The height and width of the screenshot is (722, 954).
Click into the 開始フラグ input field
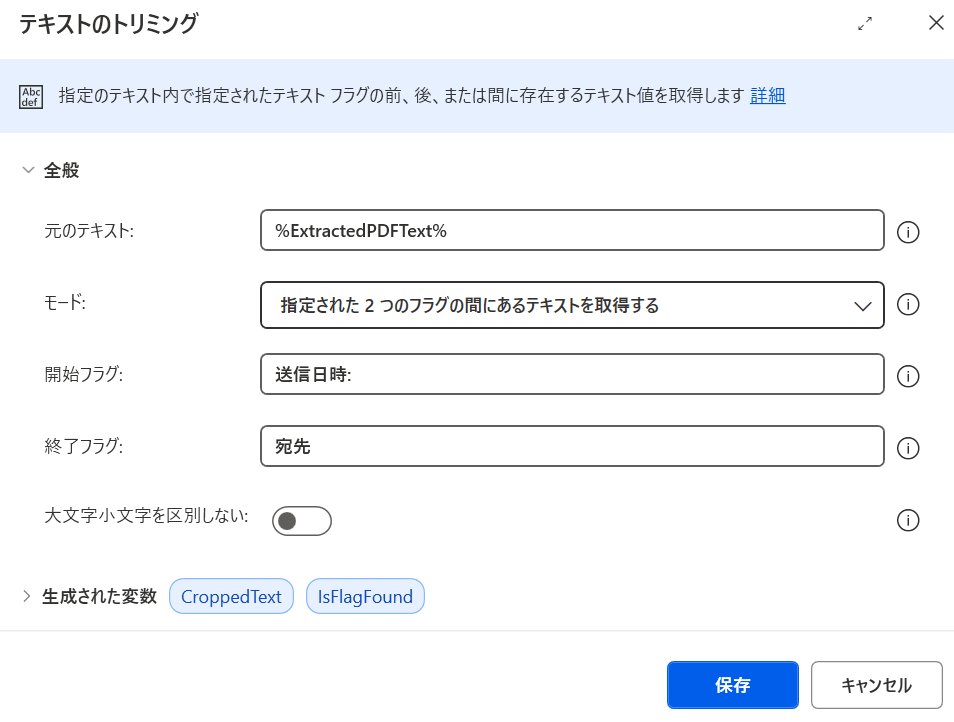point(572,374)
